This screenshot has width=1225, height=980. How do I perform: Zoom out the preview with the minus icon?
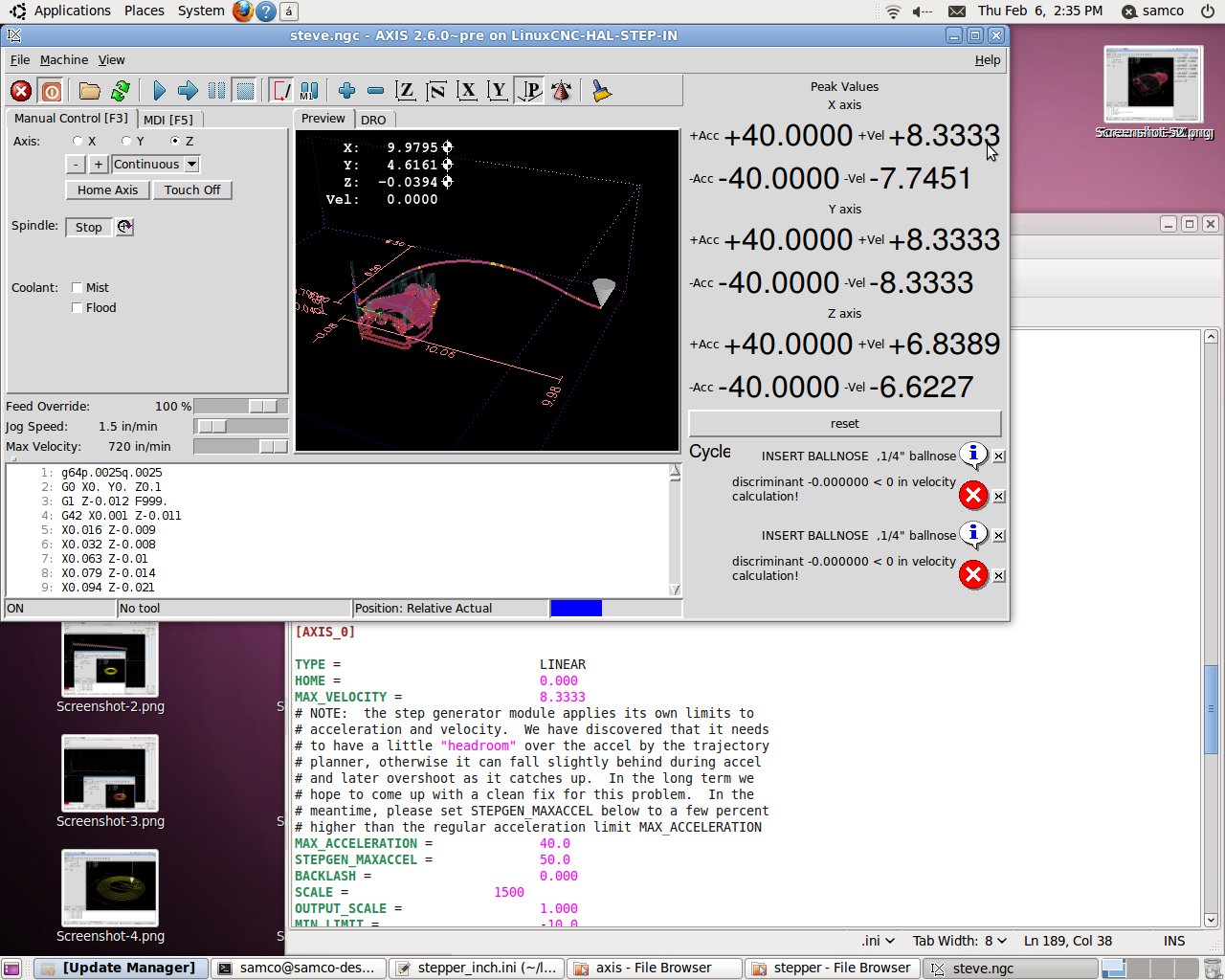(375, 91)
